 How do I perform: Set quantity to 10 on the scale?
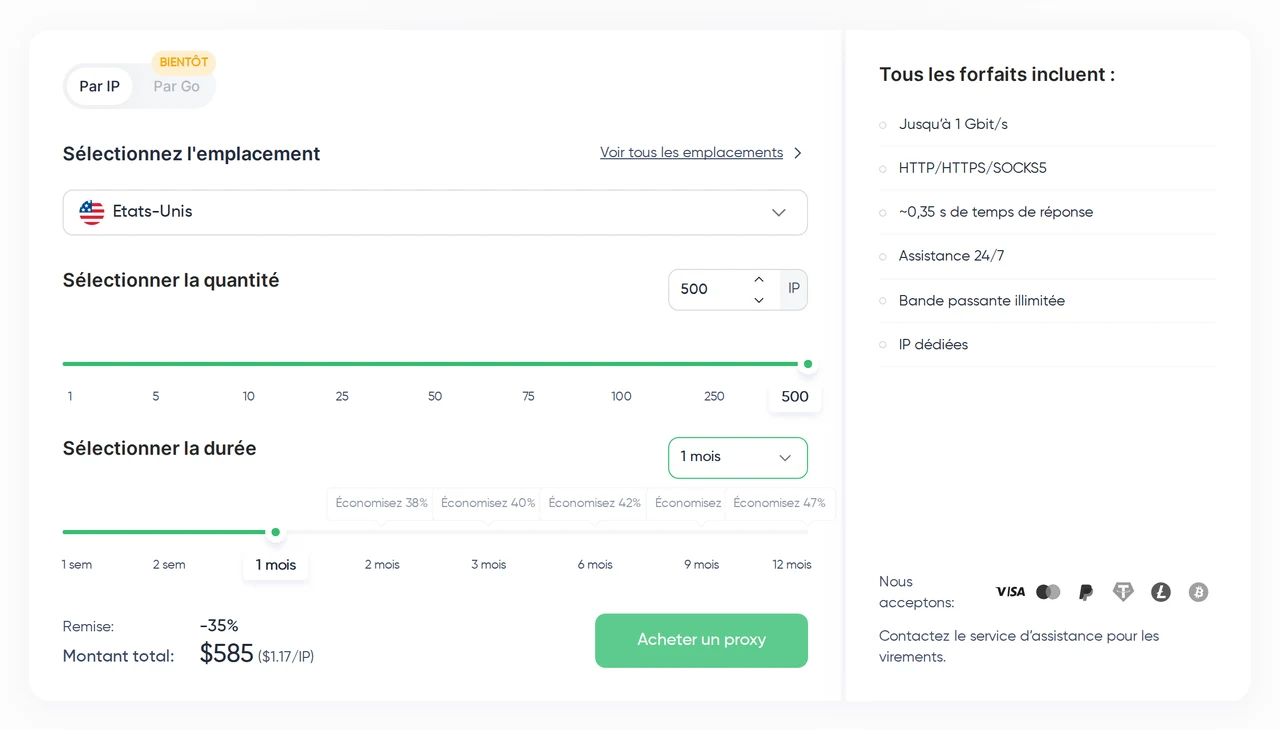pos(249,397)
